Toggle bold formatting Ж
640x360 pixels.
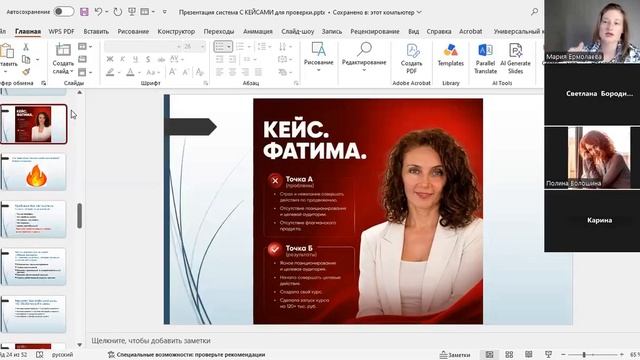pyautogui.click(x=110, y=60)
